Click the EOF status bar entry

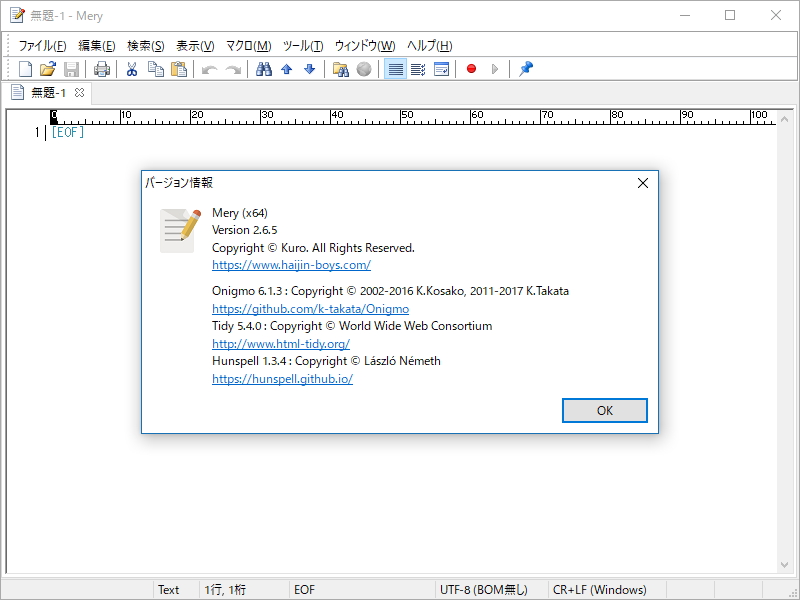pyautogui.click(x=304, y=590)
